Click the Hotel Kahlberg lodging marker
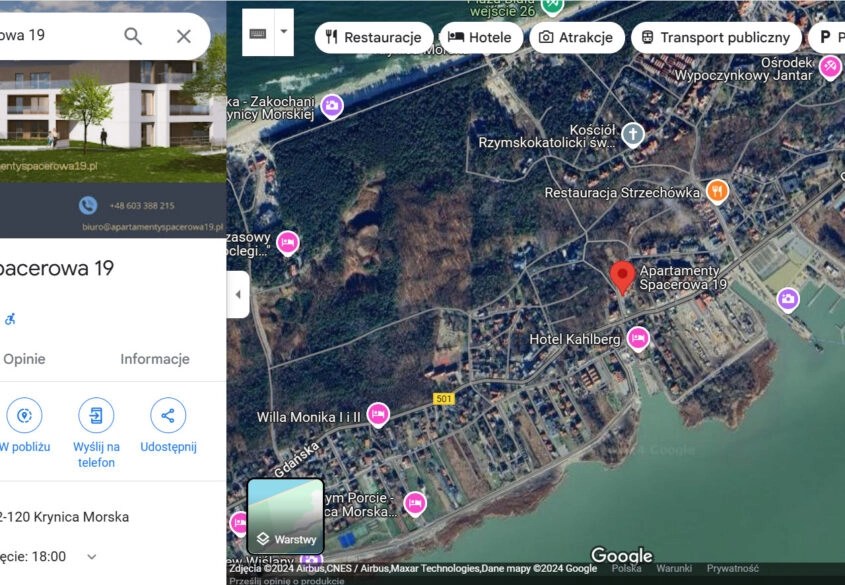The image size is (845, 585). pos(638,339)
